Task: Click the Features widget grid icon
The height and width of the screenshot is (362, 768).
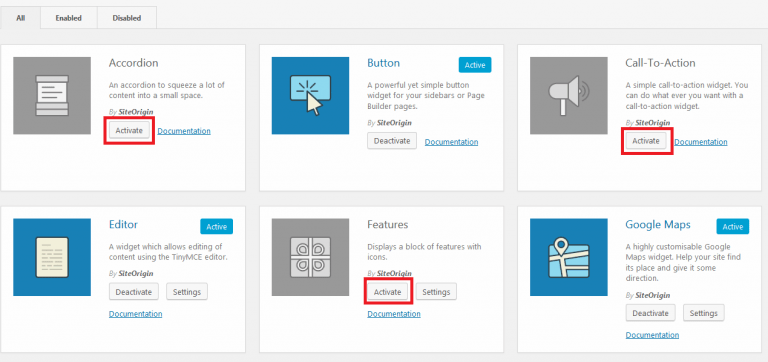Action: point(311,257)
